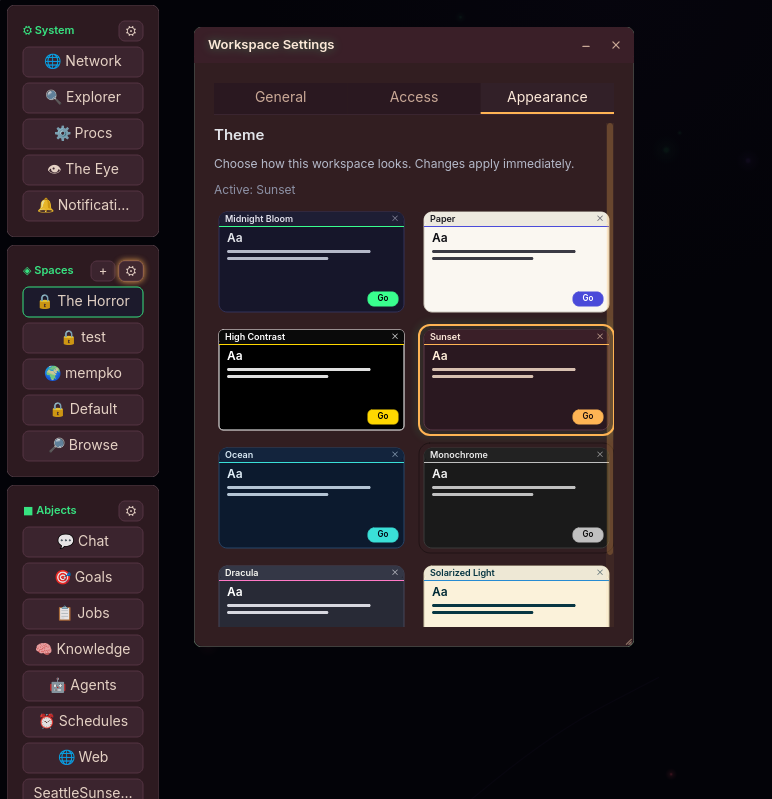The image size is (772, 799).
Task: Click the x in Ocean preview
Action: point(395,455)
